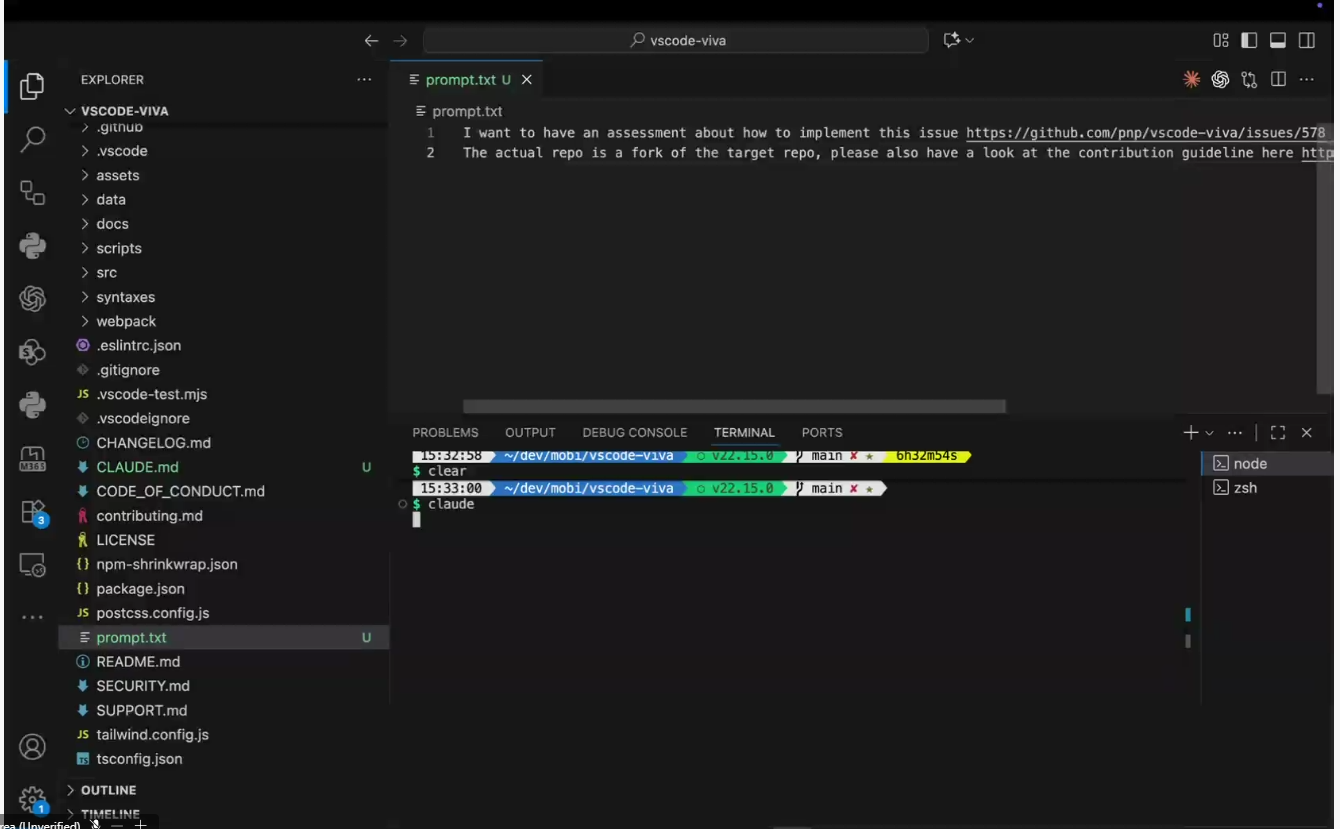Open the Manage settings gear icon
The width and height of the screenshot is (1340, 829).
(32, 798)
